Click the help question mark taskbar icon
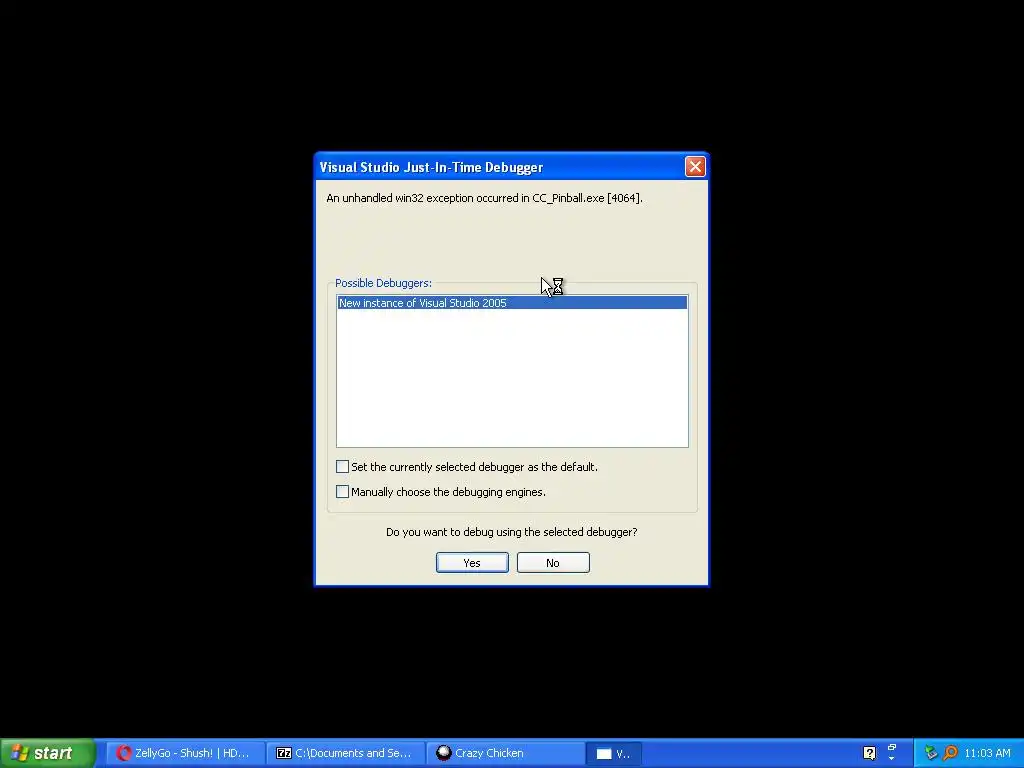Image resolution: width=1024 pixels, height=768 pixels. pos(869,753)
